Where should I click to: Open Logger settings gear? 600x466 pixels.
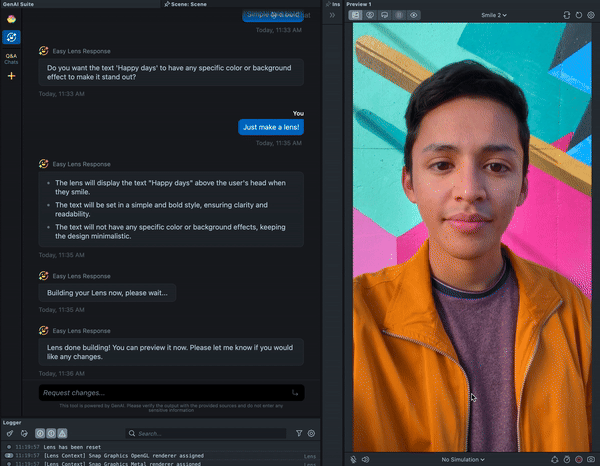311,434
